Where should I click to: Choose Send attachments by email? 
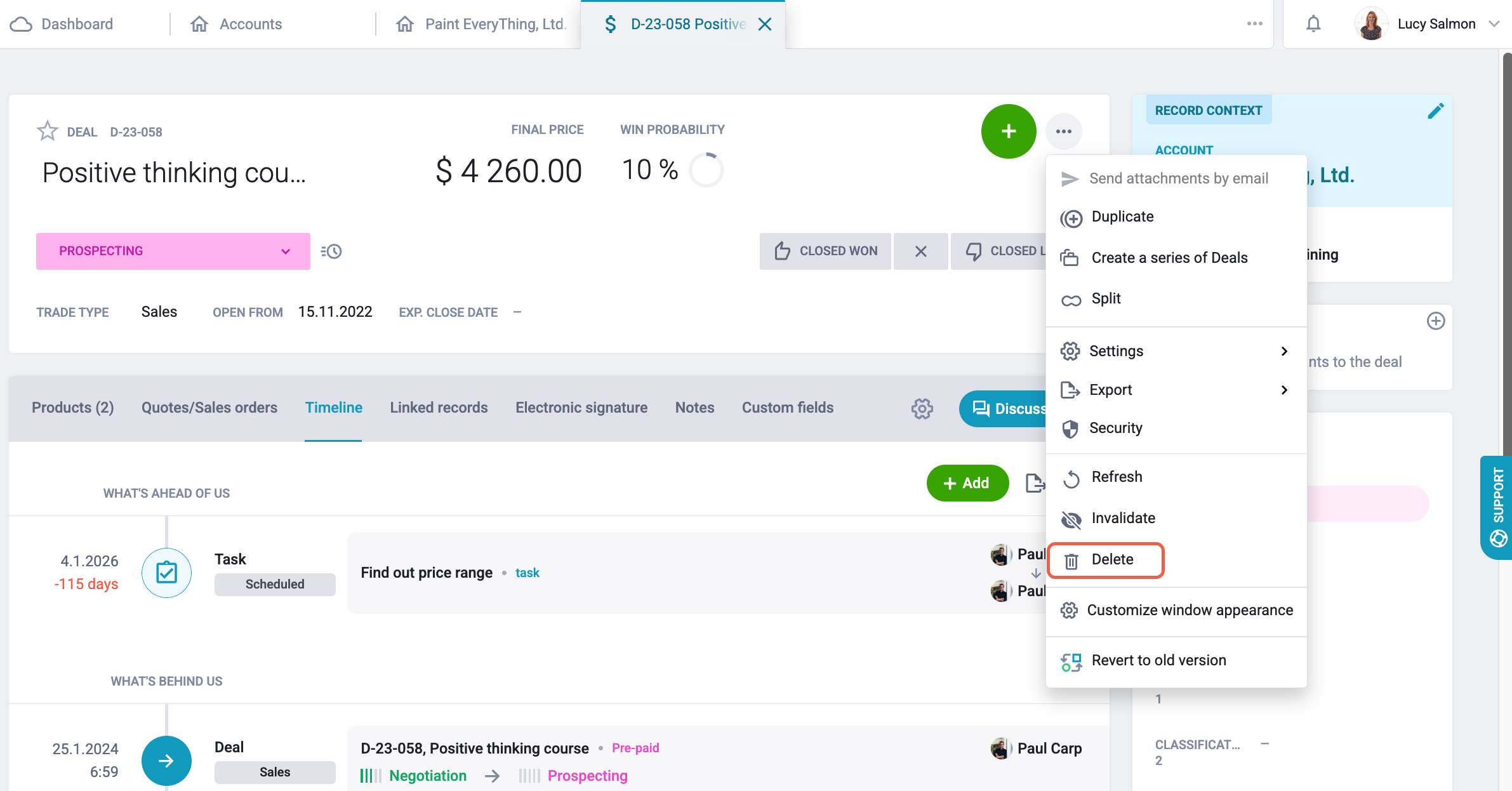pyautogui.click(x=1176, y=178)
